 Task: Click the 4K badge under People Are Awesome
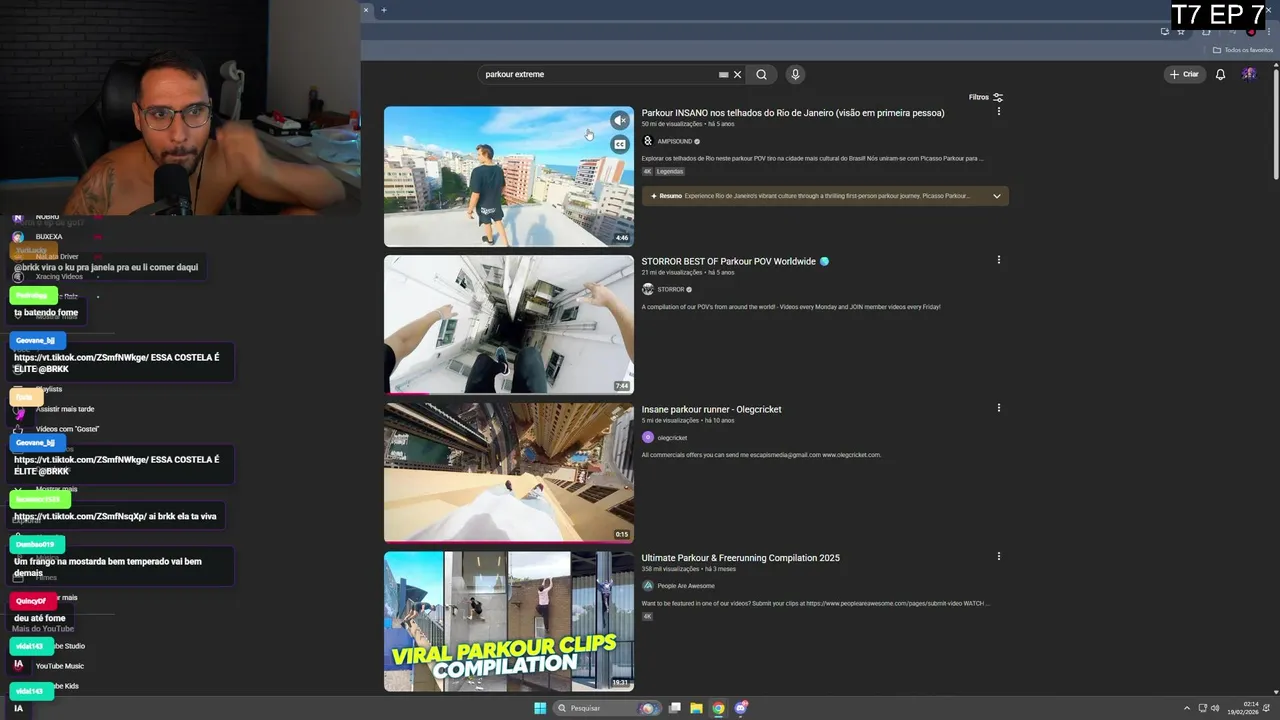tap(647, 616)
